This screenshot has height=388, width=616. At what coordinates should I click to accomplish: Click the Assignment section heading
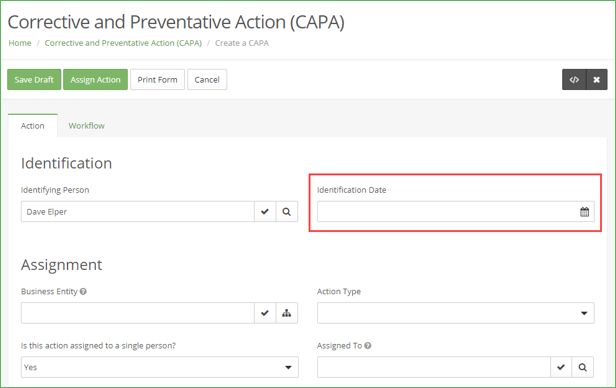click(x=61, y=265)
